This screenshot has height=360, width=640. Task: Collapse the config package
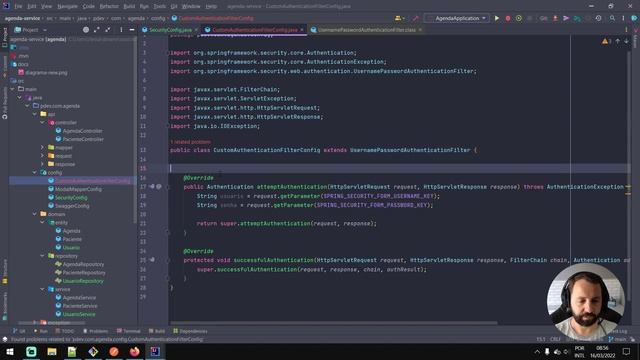tap(35, 172)
